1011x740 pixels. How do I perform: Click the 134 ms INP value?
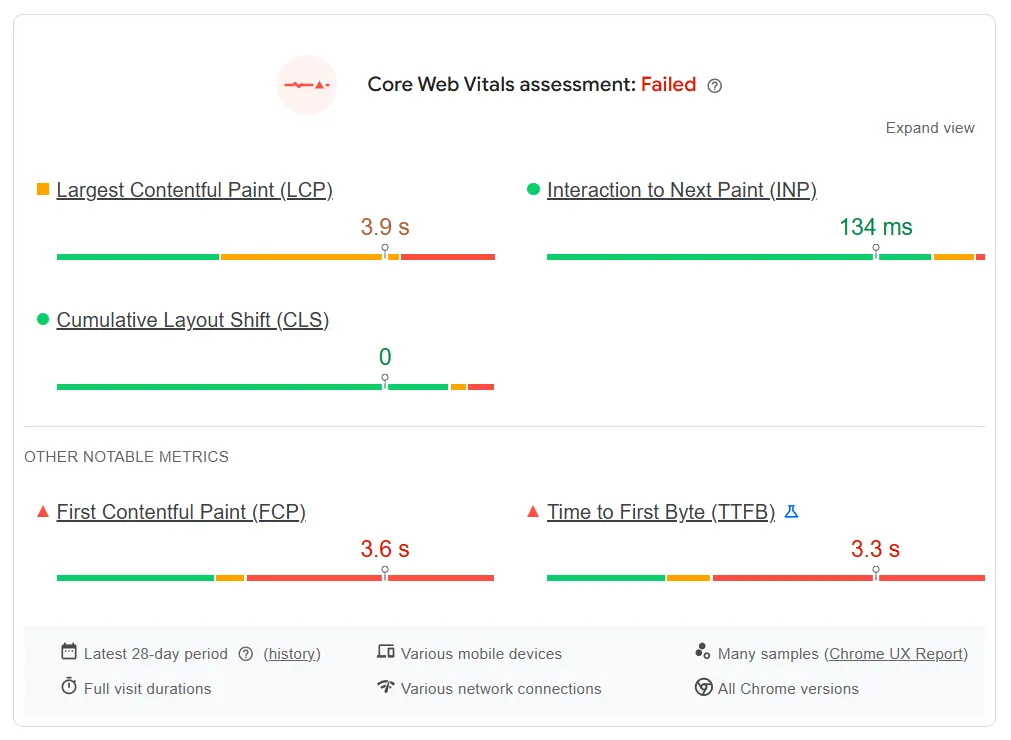(876, 227)
